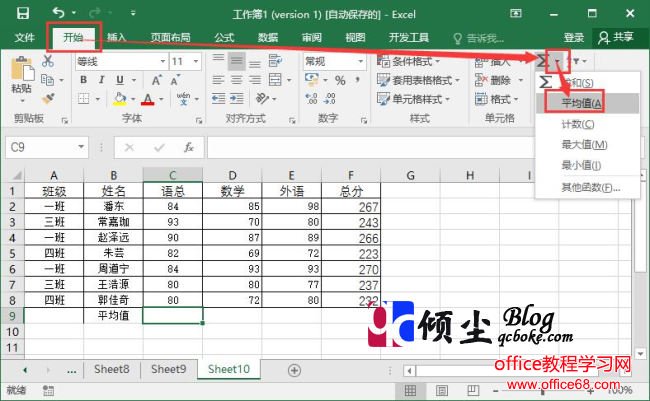The width and height of the screenshot is (650, 401).
Task: Switch to Normal view in status bar
Action: tap(410, 390)
